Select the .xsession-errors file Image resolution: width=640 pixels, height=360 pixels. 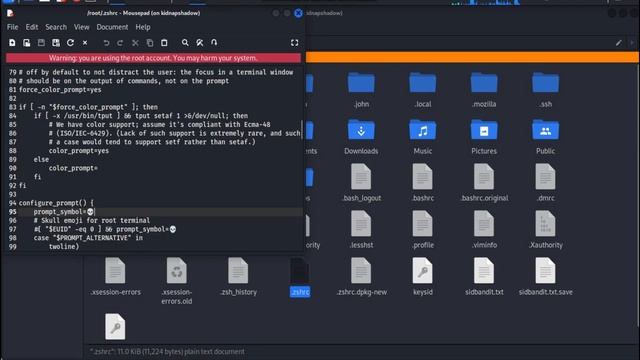(116, 277)
